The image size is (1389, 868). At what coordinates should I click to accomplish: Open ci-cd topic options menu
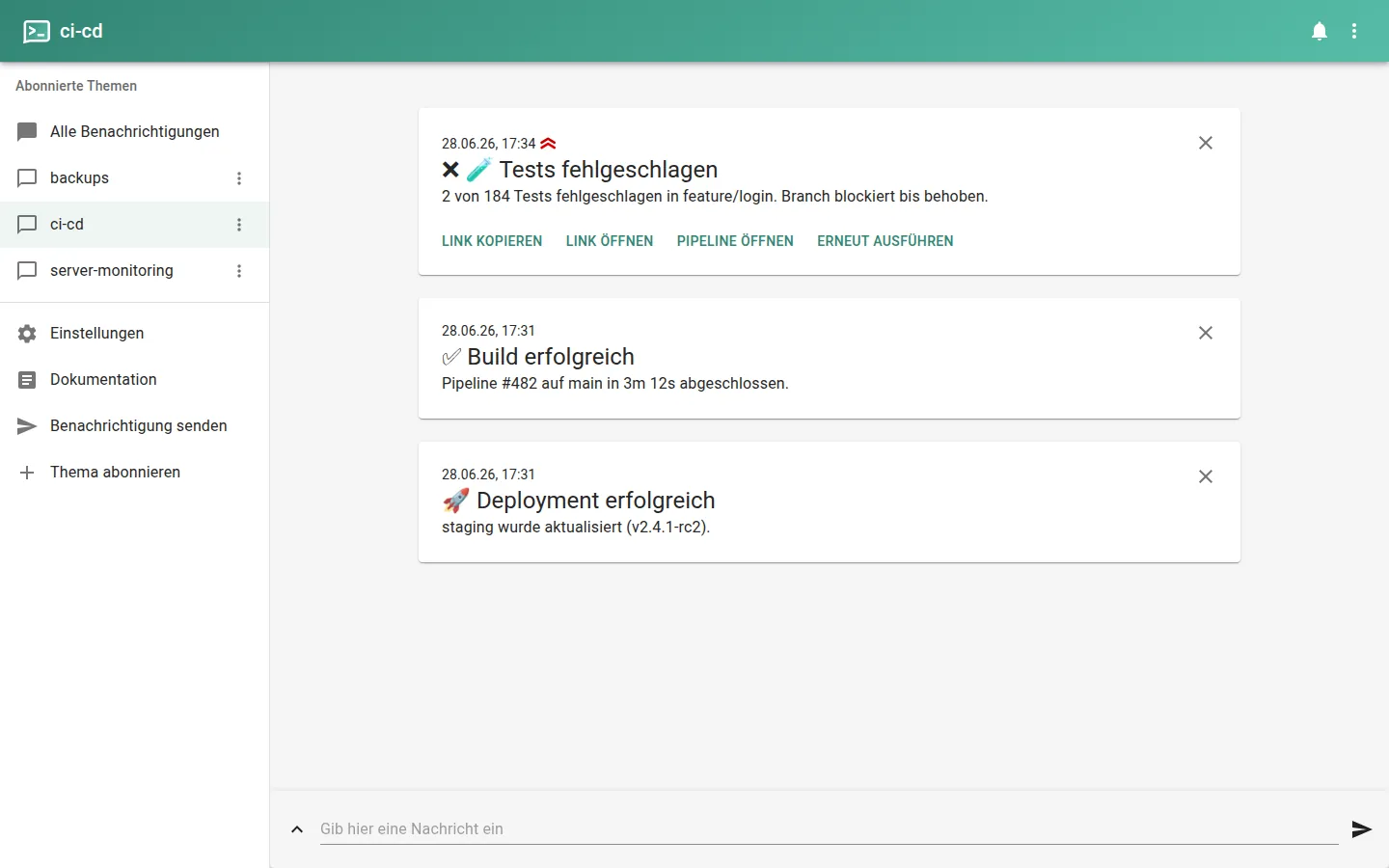coord(239,225)
